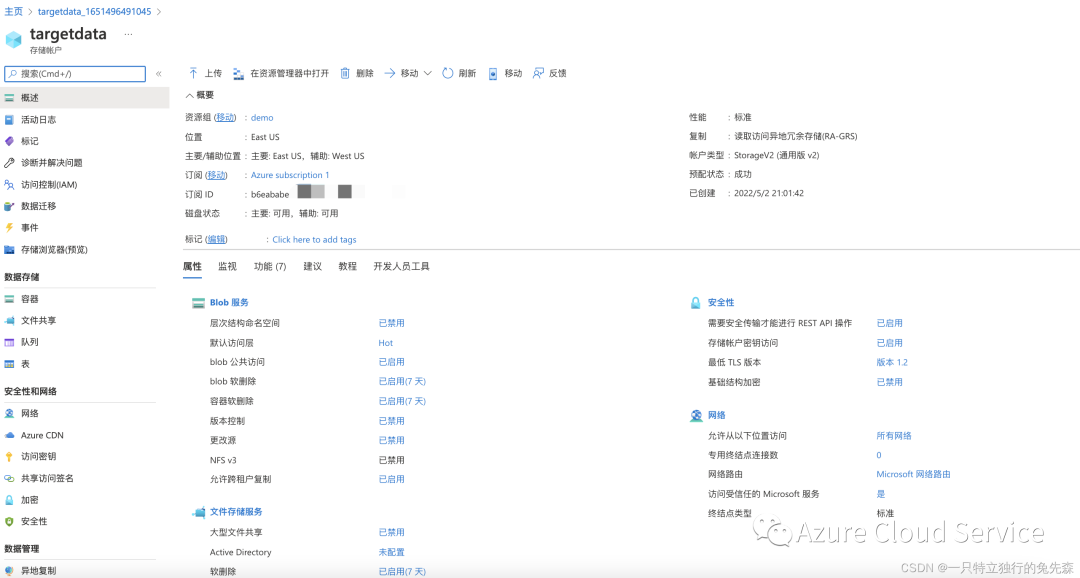Click the 上传 upload arrow icon

(x=193, y=73)
